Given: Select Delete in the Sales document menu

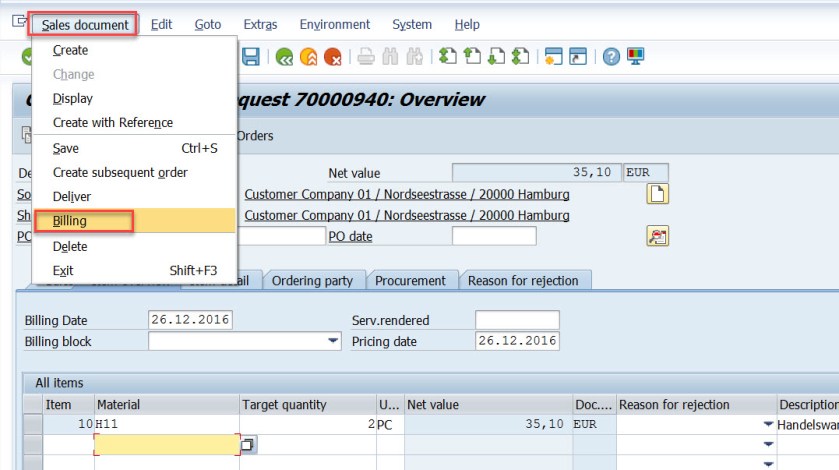Looking at the screenshot, I should pos(135,246).
